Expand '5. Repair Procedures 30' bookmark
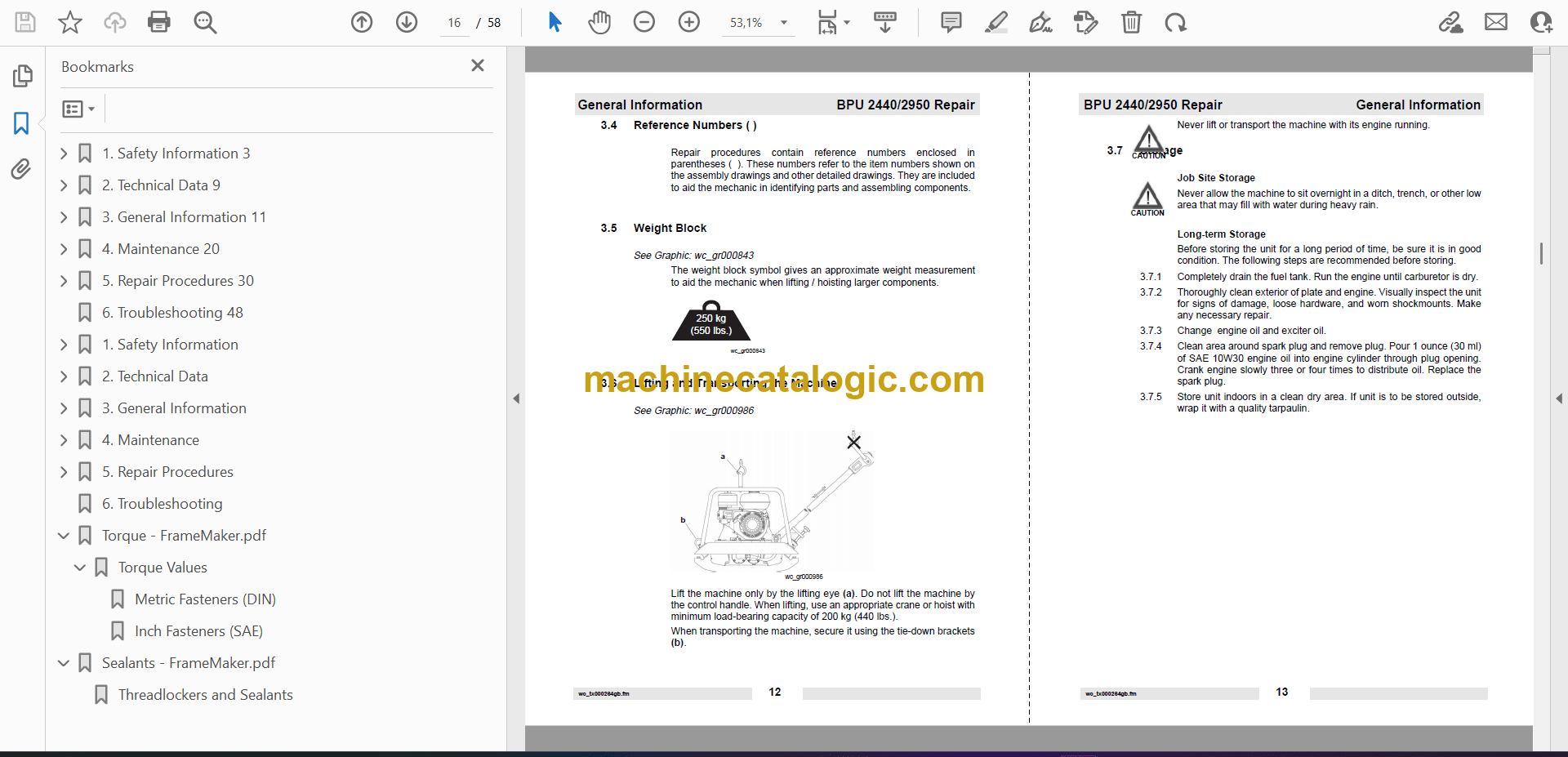The width and height of the screenshot is (1568, 757). [64, 281]
